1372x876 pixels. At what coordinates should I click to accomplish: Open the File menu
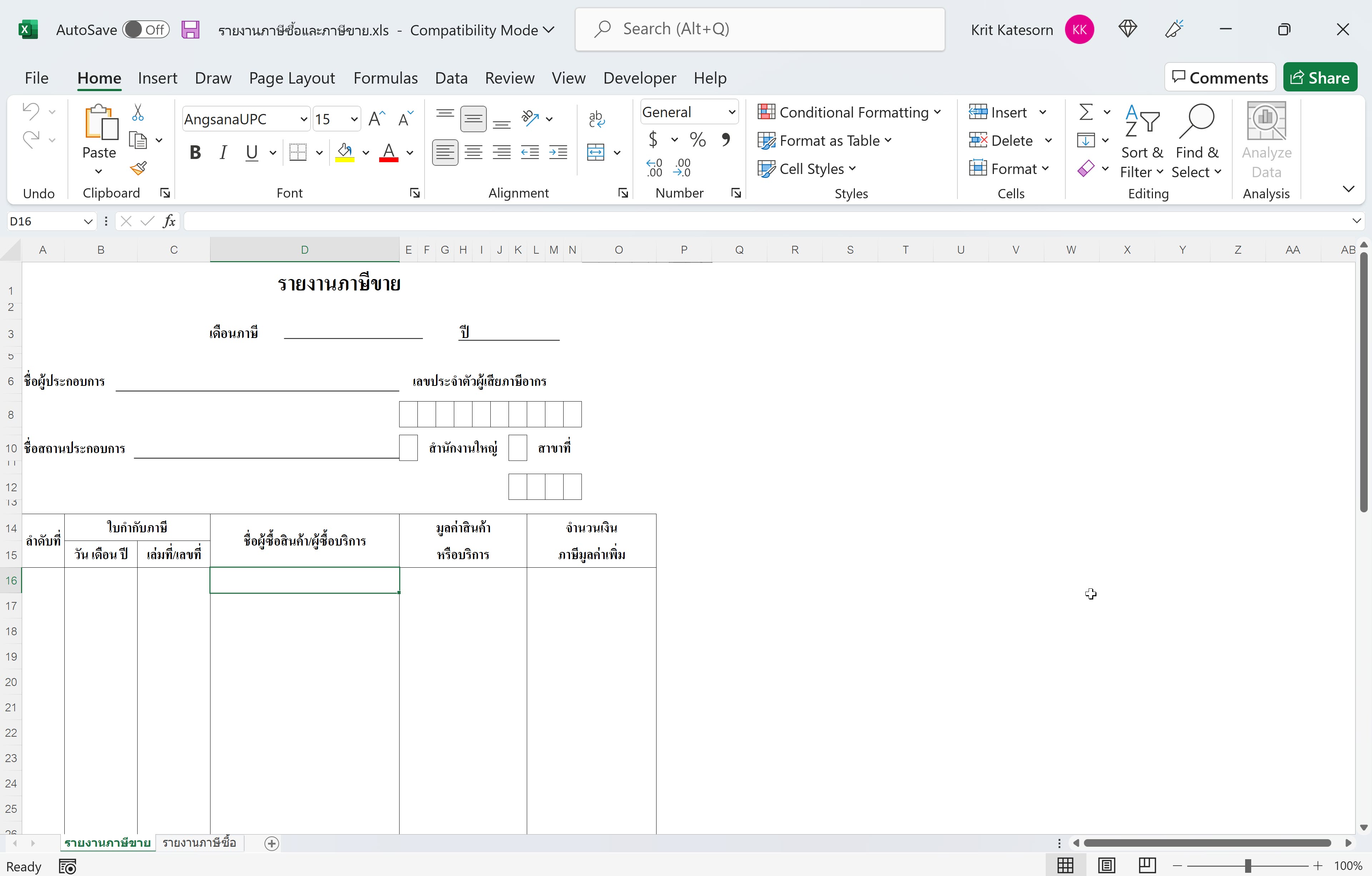[x=36, y=78]
